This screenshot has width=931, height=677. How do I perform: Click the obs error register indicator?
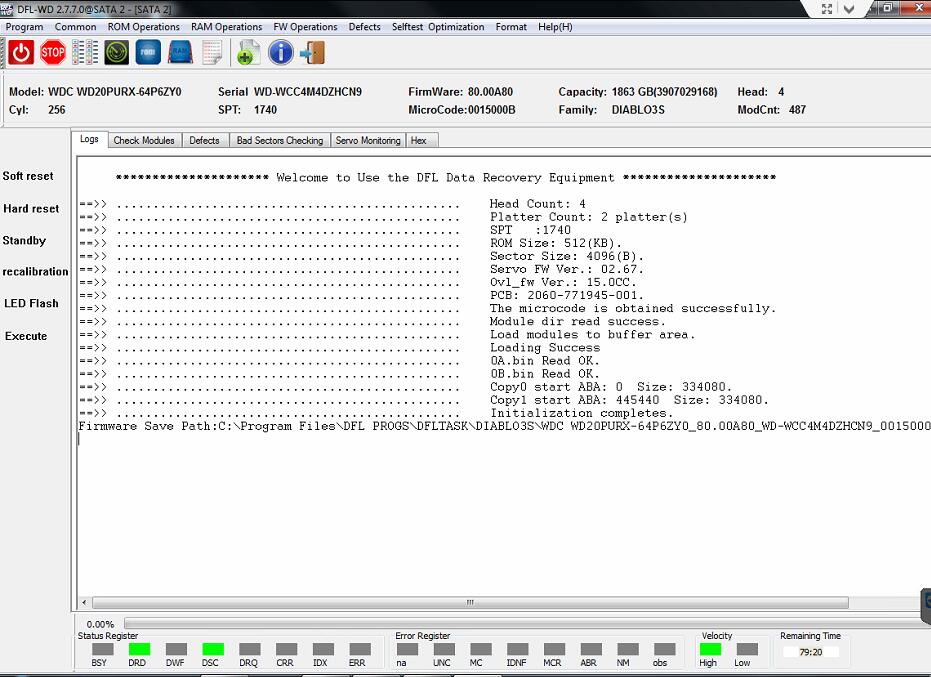665,649
